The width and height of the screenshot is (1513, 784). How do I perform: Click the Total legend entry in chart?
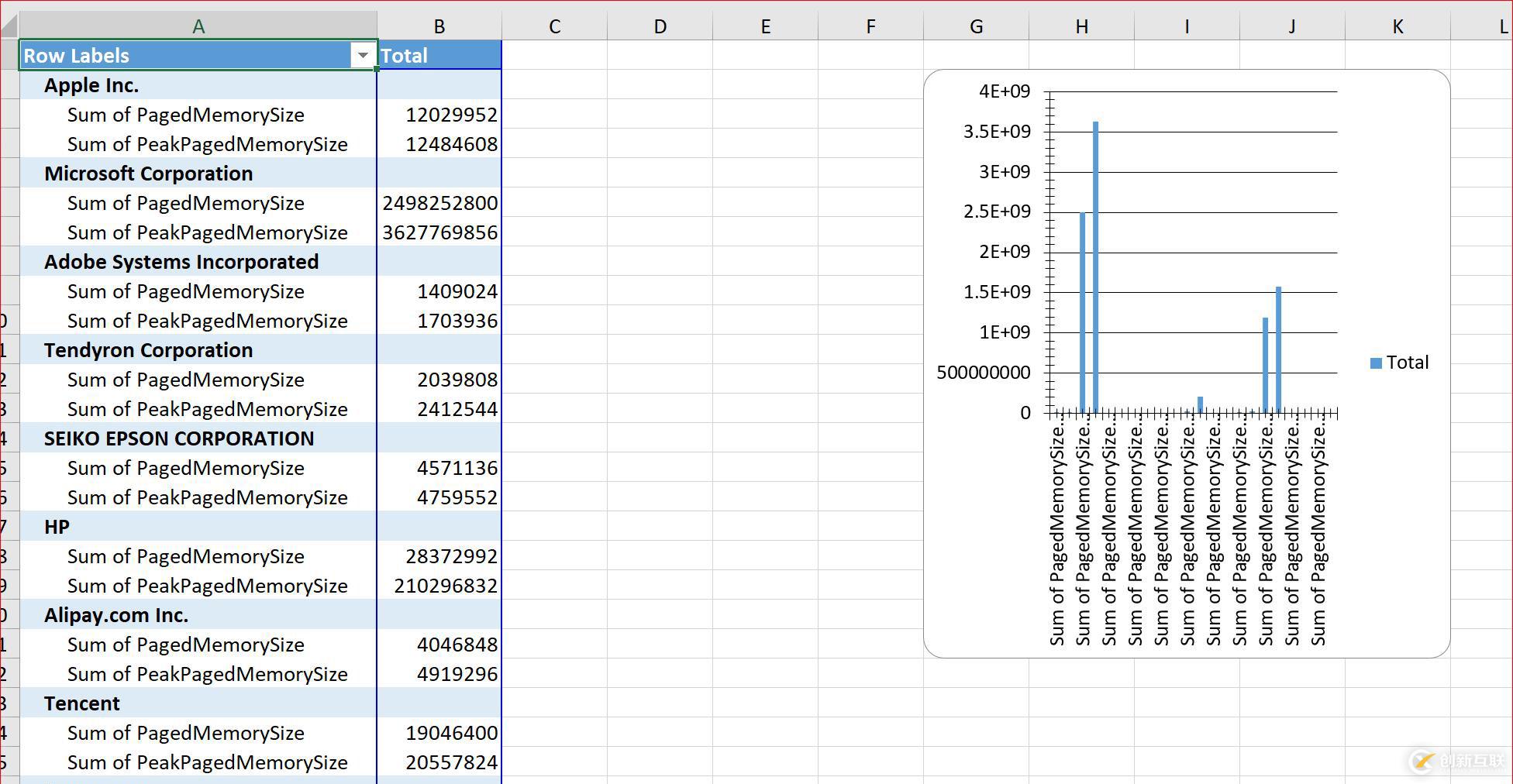(1400, 363)
